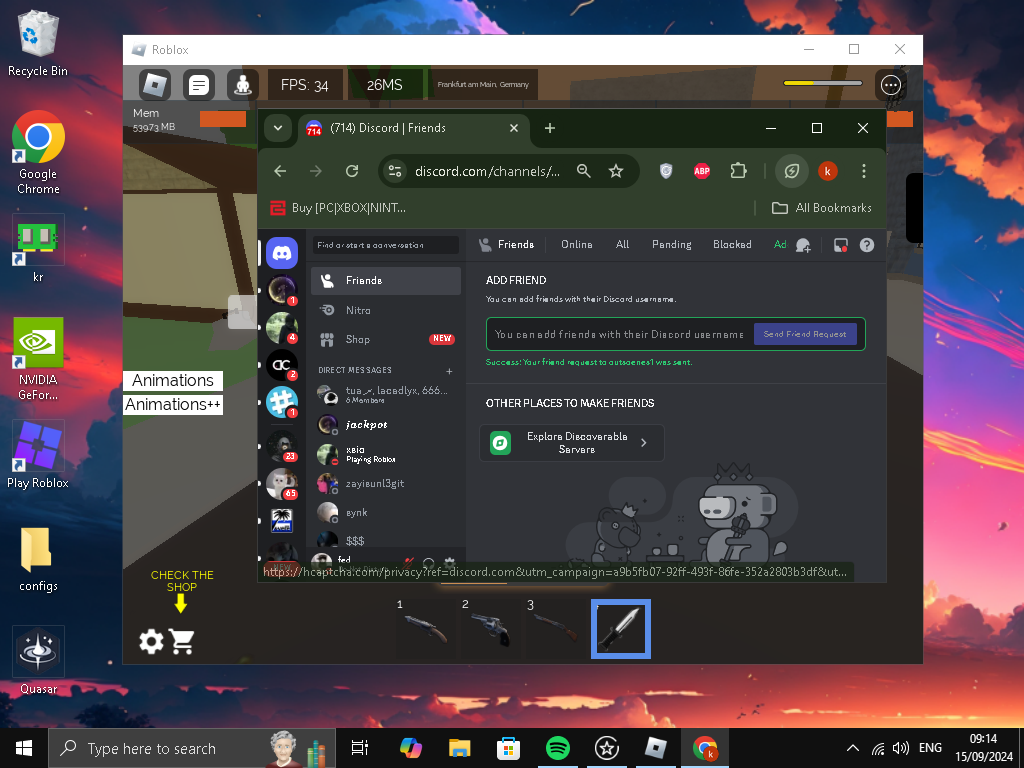Viewport: 1024px width, 768px height.
Task: Open the Windows Start menu
Action: coord(24,748)
